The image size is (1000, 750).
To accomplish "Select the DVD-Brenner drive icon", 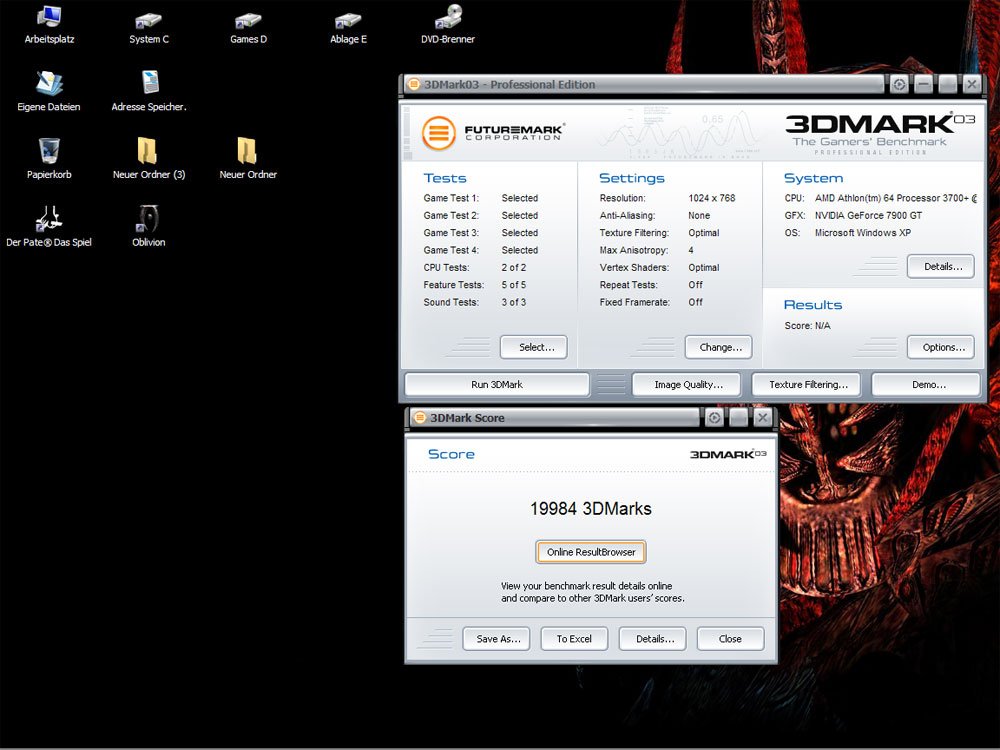I will 448,24.
